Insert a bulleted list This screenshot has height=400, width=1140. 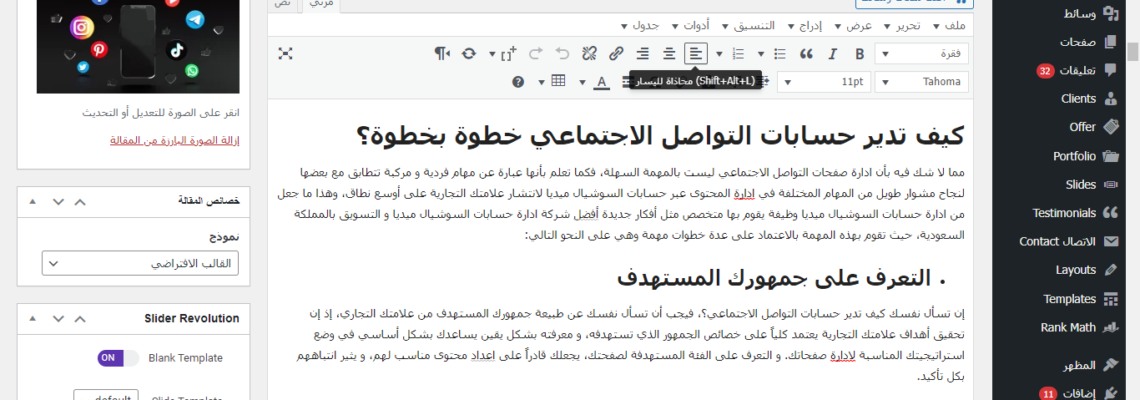click(x=779, y=53)
